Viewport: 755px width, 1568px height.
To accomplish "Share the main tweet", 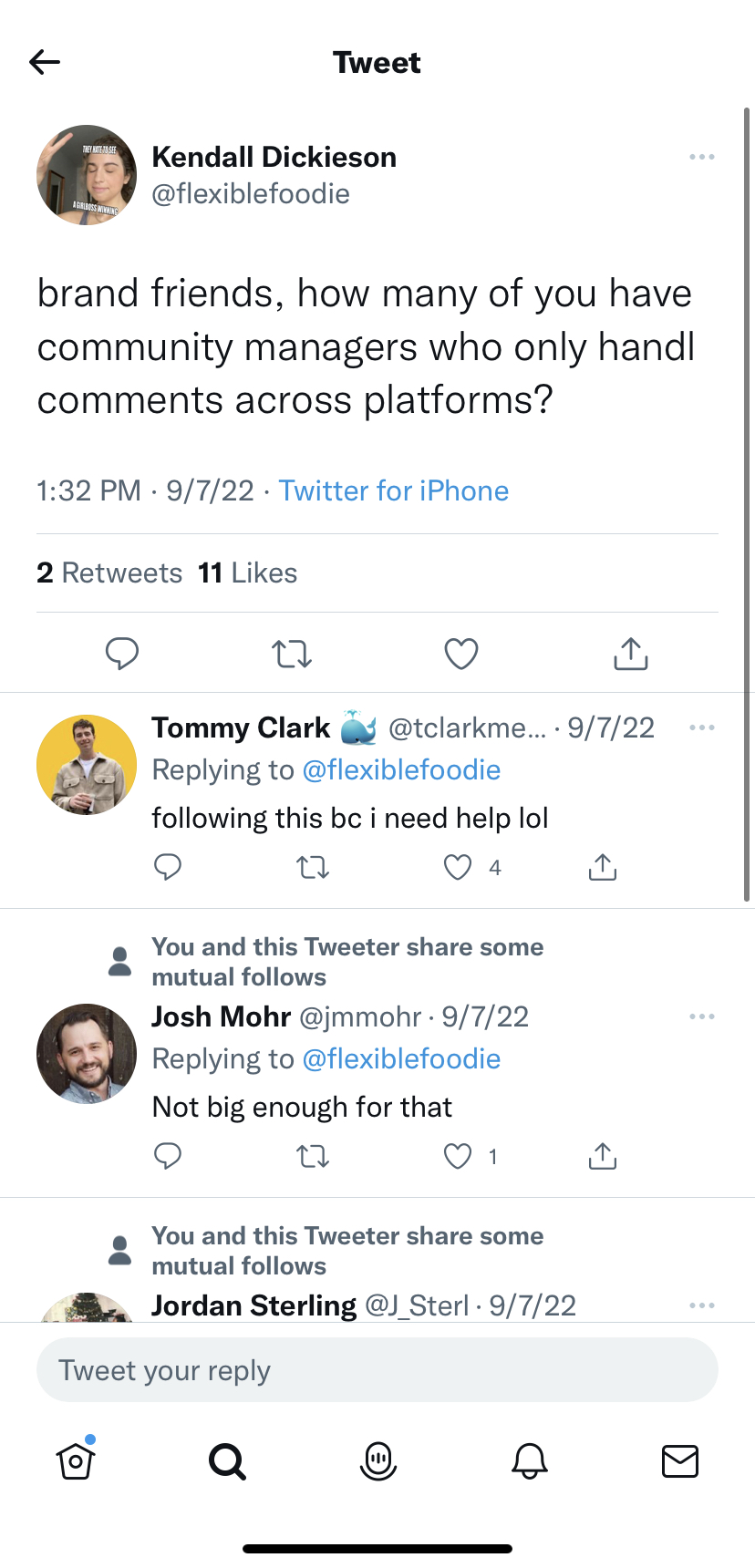I will point(630,654).
